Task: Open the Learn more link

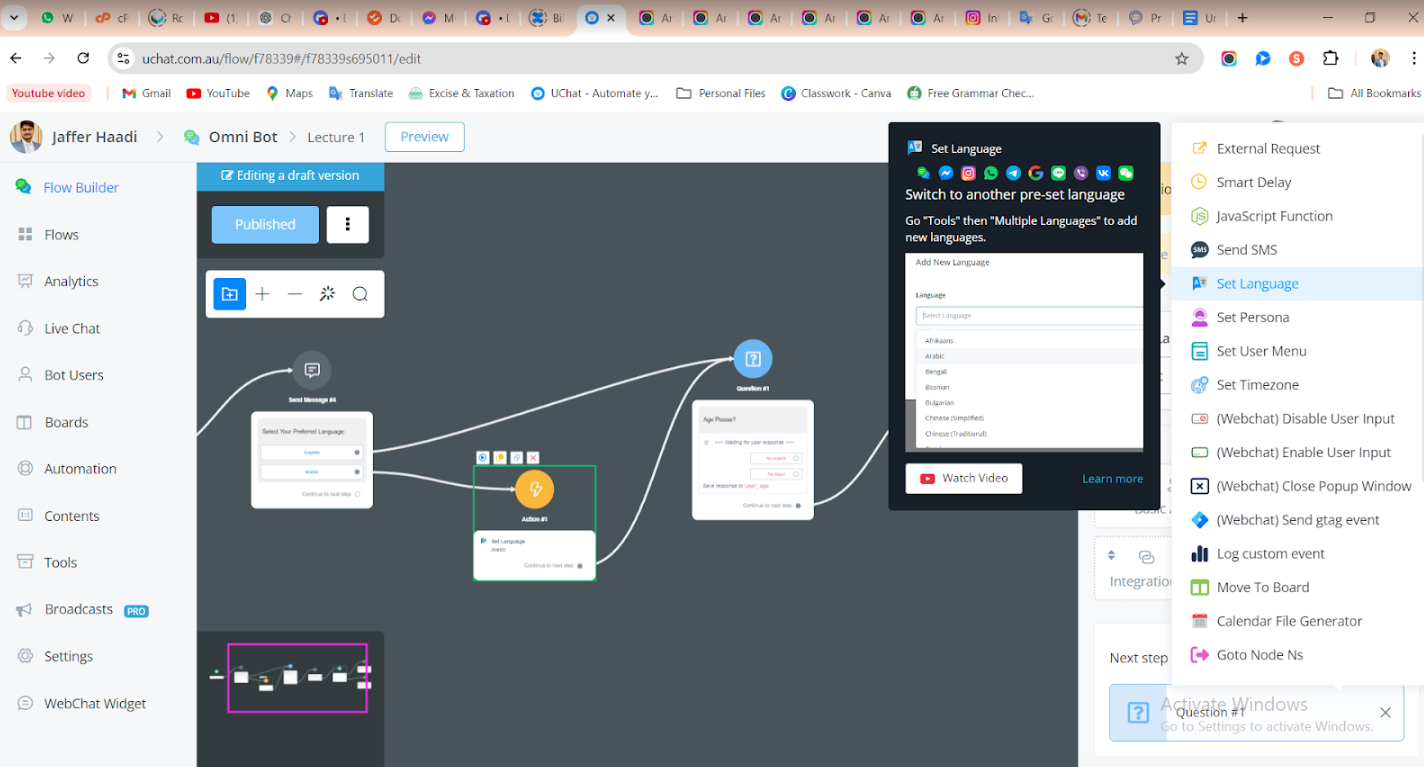Action: pyautogui.click(x=1112, y=479)
